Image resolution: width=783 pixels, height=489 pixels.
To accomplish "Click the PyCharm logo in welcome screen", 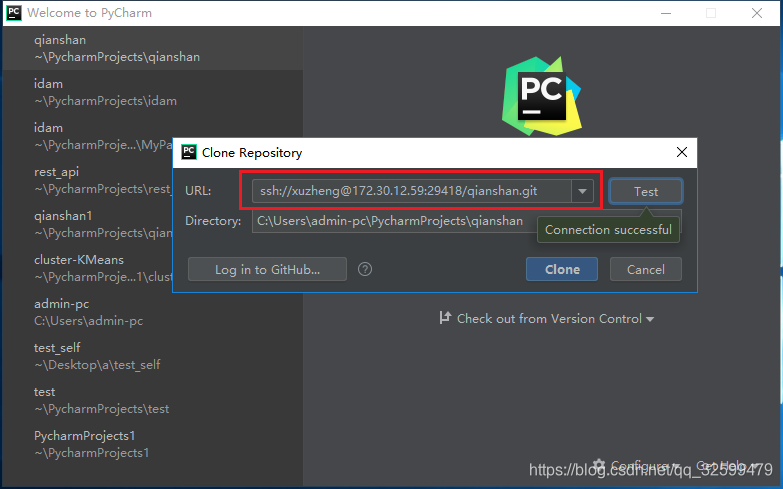I will coord(542,96).
